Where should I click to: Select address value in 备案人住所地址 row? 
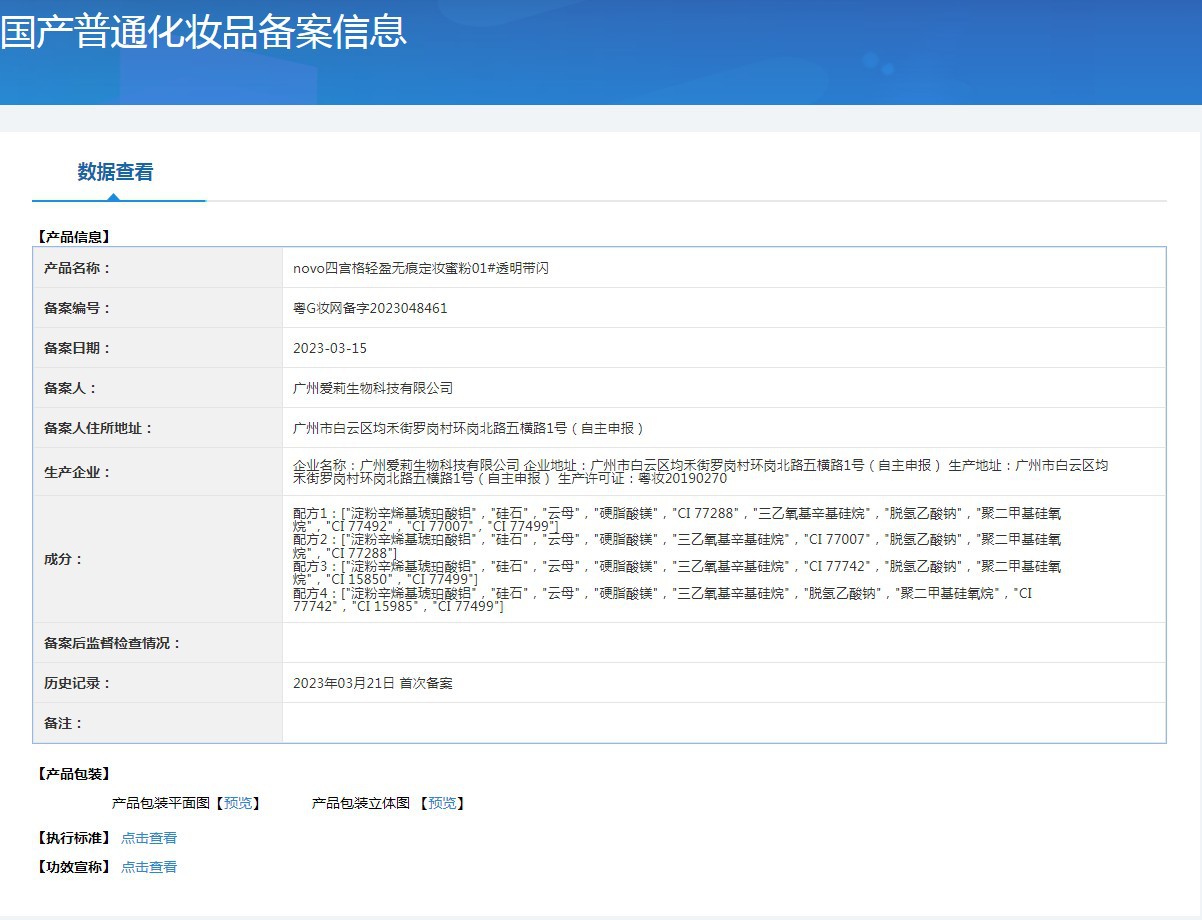coord(468,428)
